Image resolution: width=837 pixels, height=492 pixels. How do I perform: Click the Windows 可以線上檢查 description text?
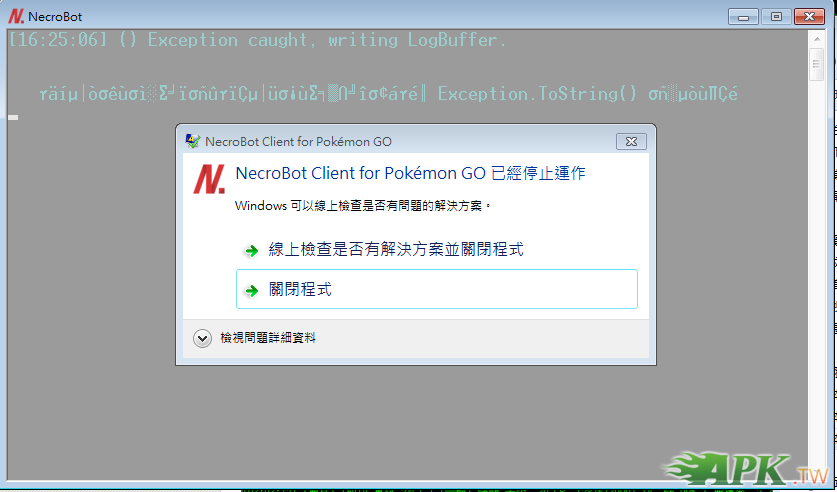[363, 205]
